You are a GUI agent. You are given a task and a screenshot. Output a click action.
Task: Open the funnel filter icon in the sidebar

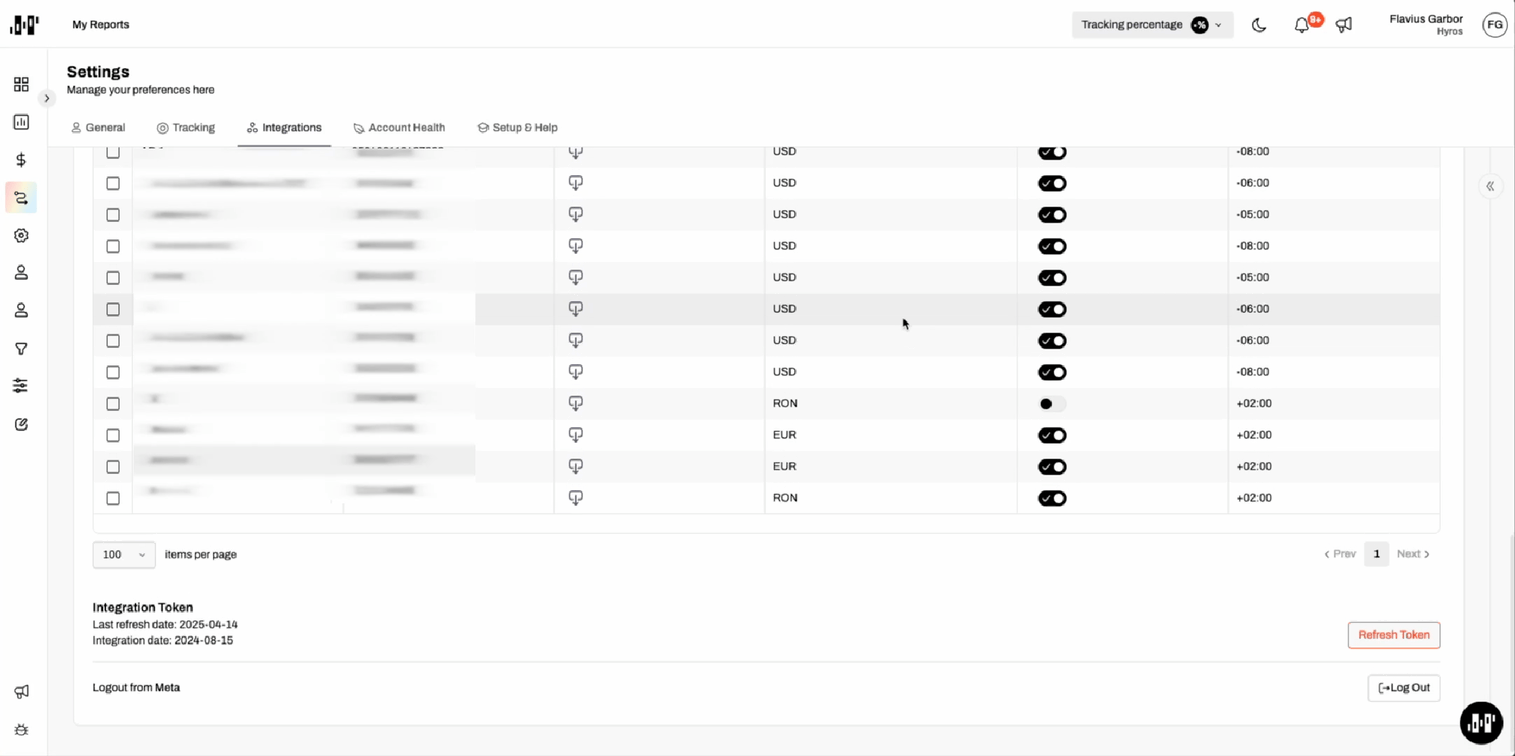click(x=21, y=349)
